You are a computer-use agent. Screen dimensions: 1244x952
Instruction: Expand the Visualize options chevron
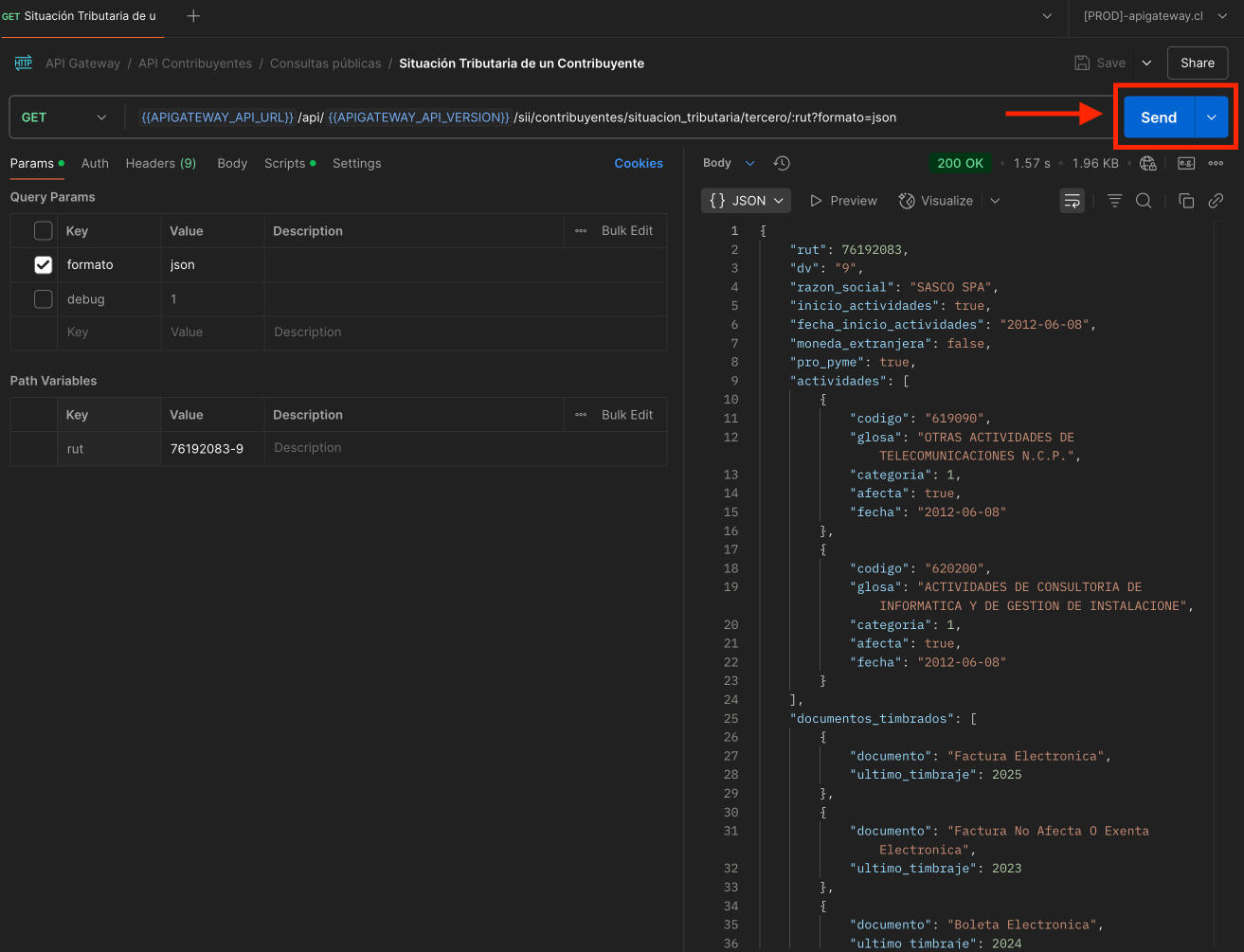click(995, 201)
